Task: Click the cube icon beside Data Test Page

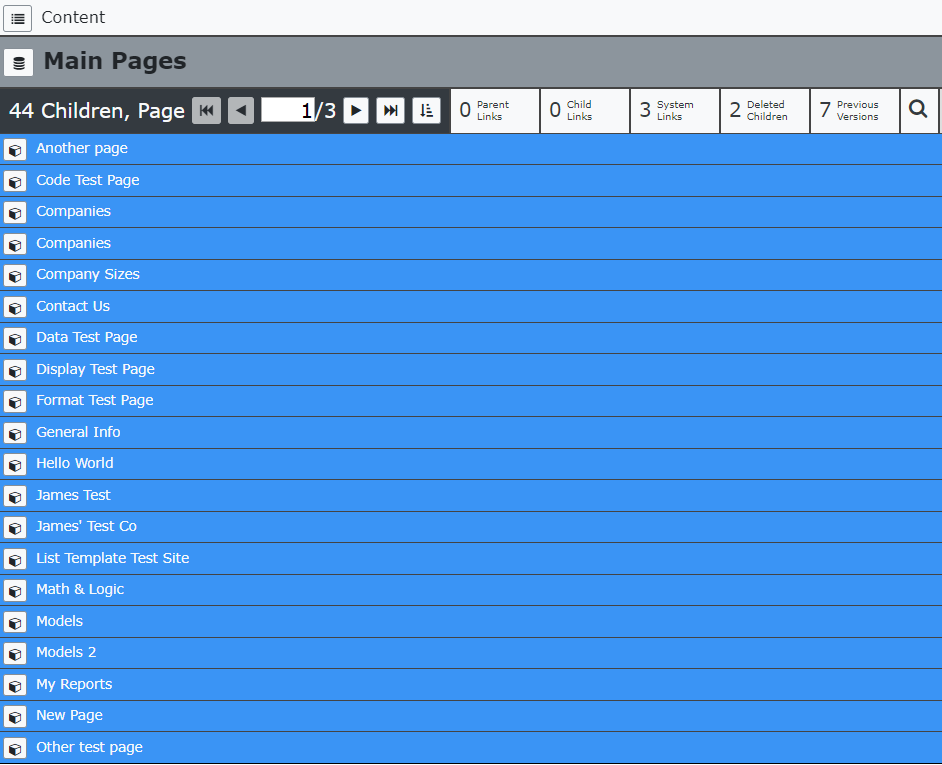Action: (15, 339)
